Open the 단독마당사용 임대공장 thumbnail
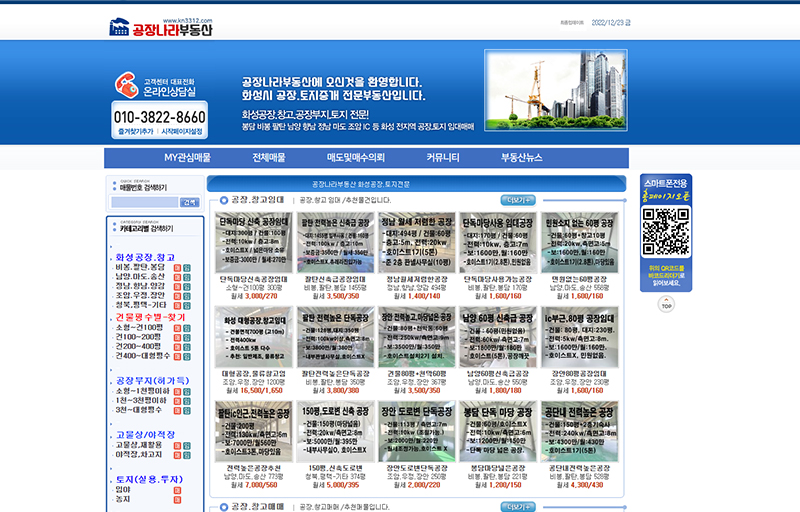 pyautogui.click(x=498, y=243)
